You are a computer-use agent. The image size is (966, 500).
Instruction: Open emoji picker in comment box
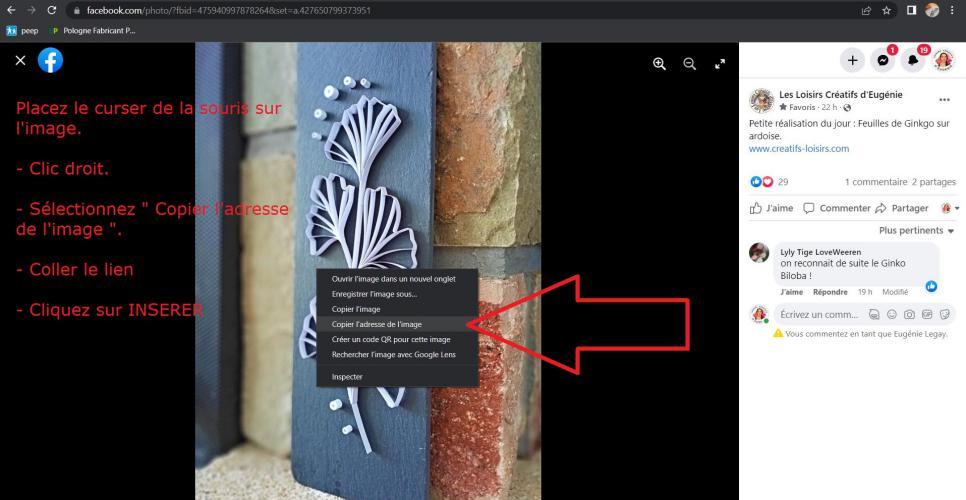(891, 315)
